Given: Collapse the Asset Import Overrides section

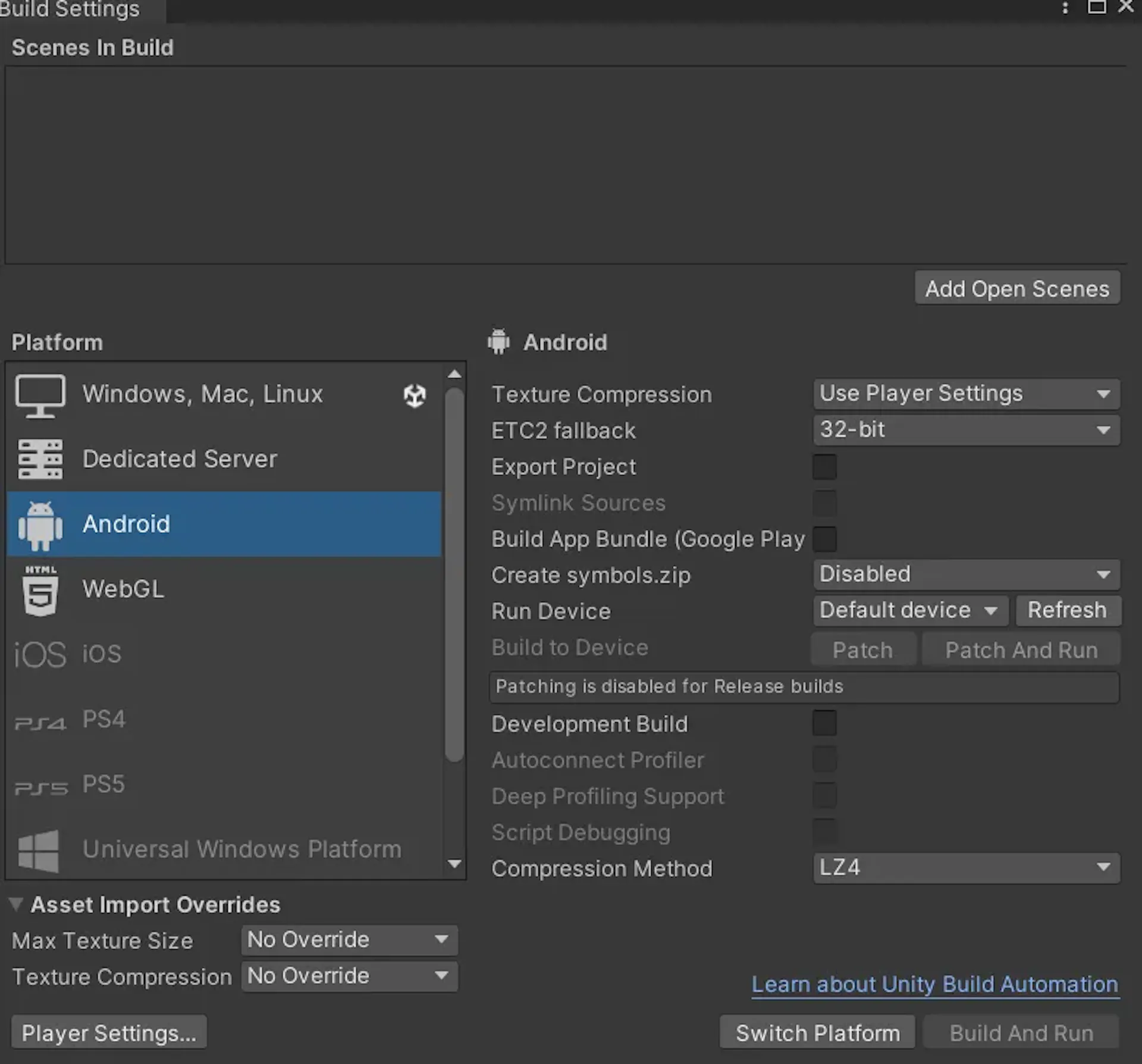Looking at the screenshot, I should point(16,905).
